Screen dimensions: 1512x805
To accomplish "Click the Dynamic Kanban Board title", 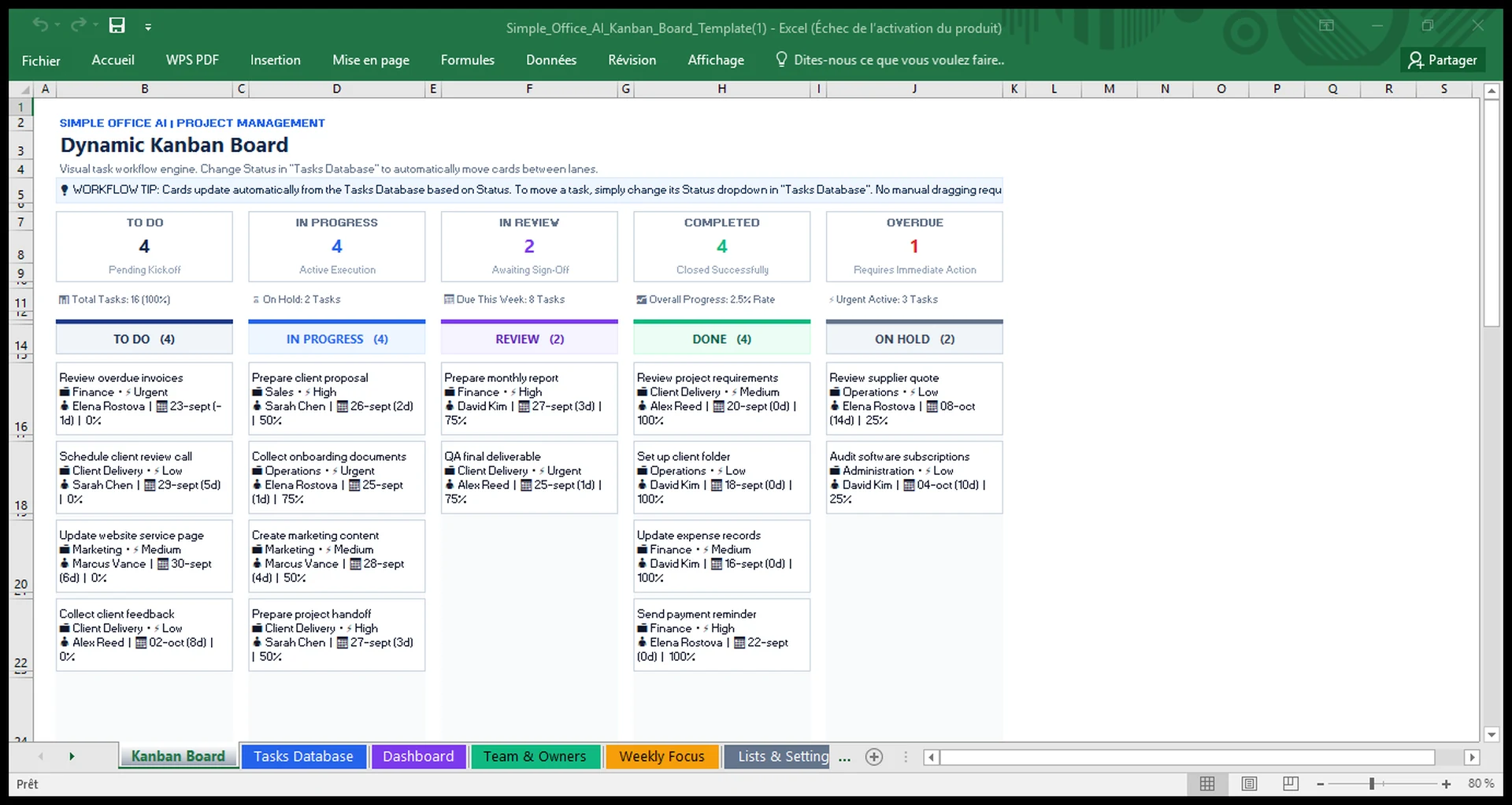I will (174, 145).
